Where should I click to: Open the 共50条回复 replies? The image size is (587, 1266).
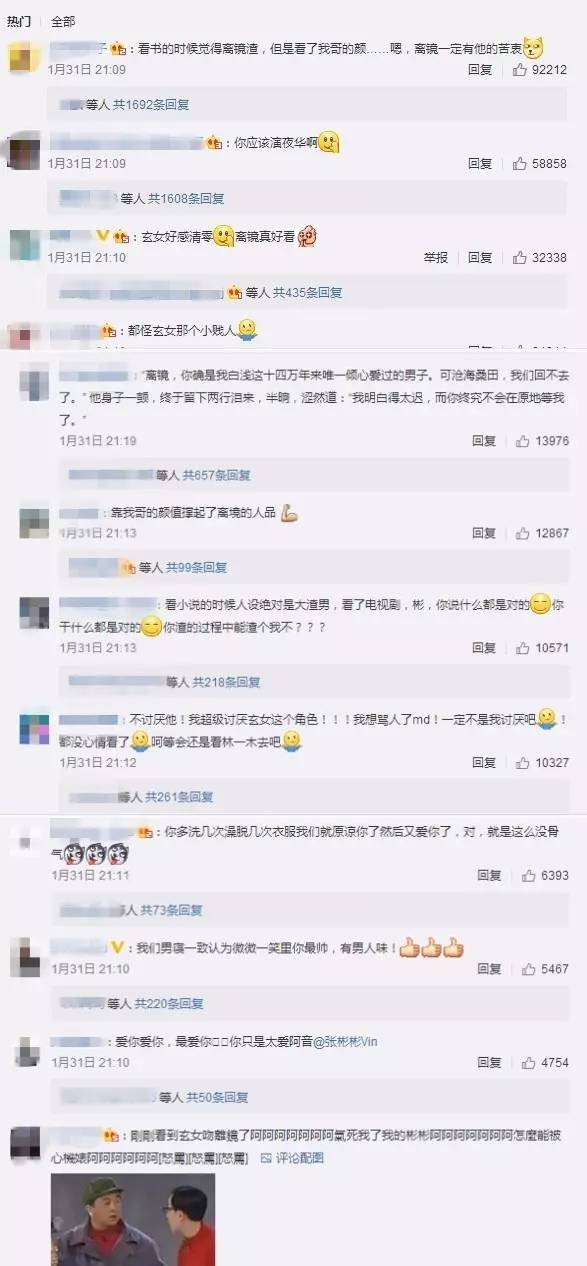tap(217, 1098)
